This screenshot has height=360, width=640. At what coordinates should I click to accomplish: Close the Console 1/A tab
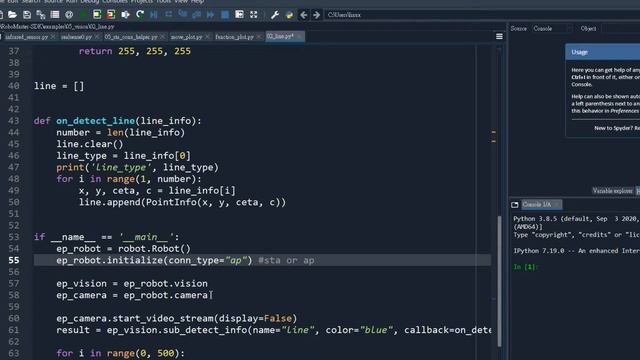[557, 204]
